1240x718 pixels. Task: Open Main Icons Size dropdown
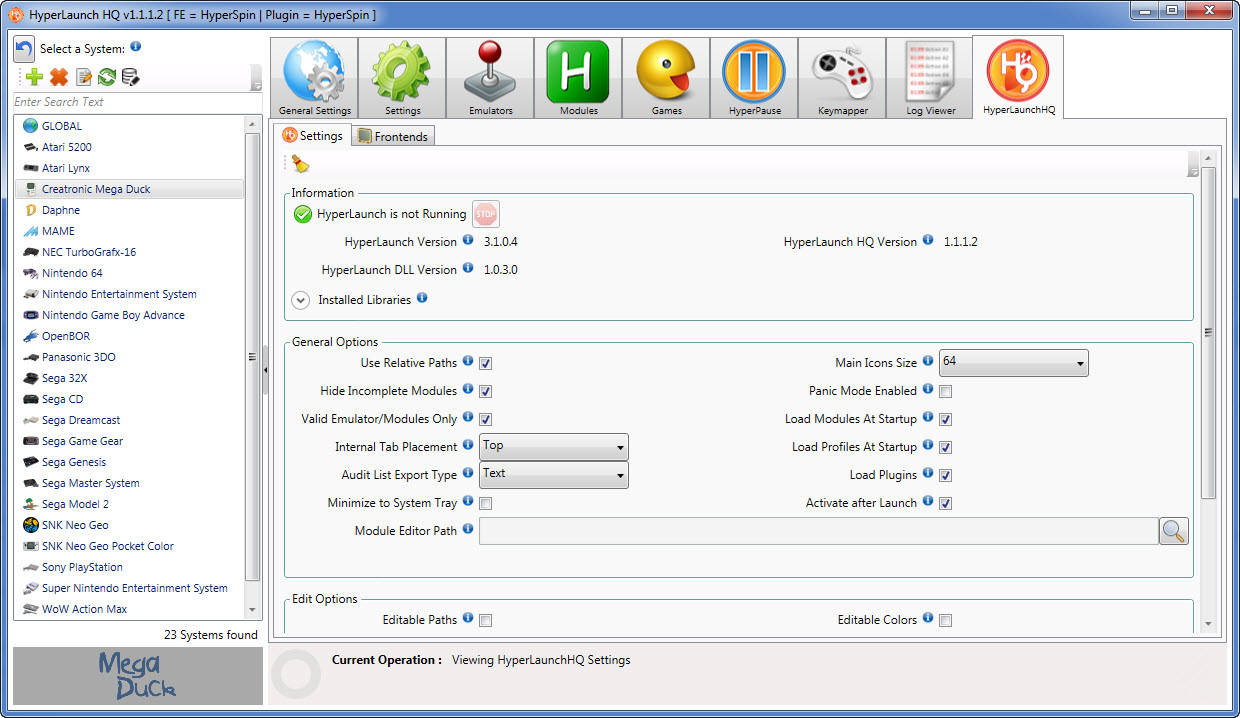tap(1014, 363)
